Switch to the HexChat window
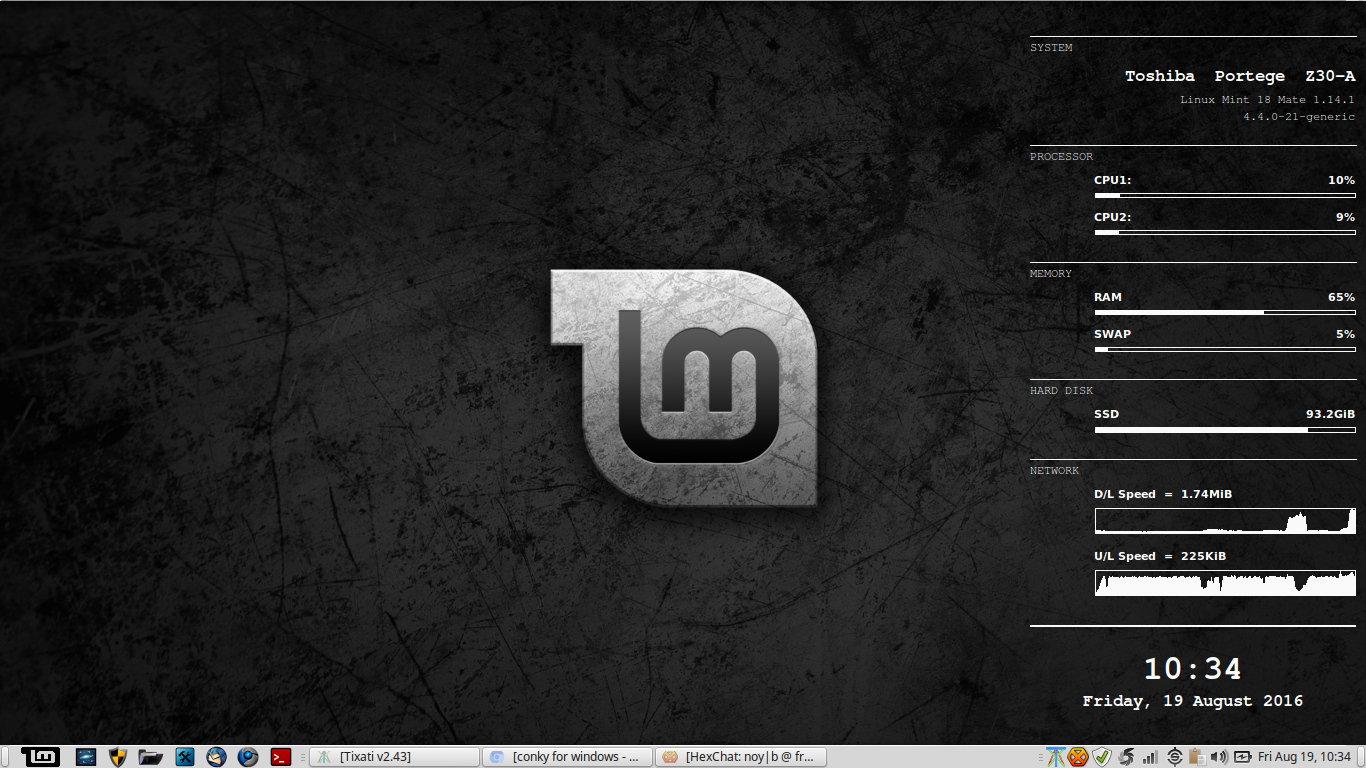 tap(741, 757)
